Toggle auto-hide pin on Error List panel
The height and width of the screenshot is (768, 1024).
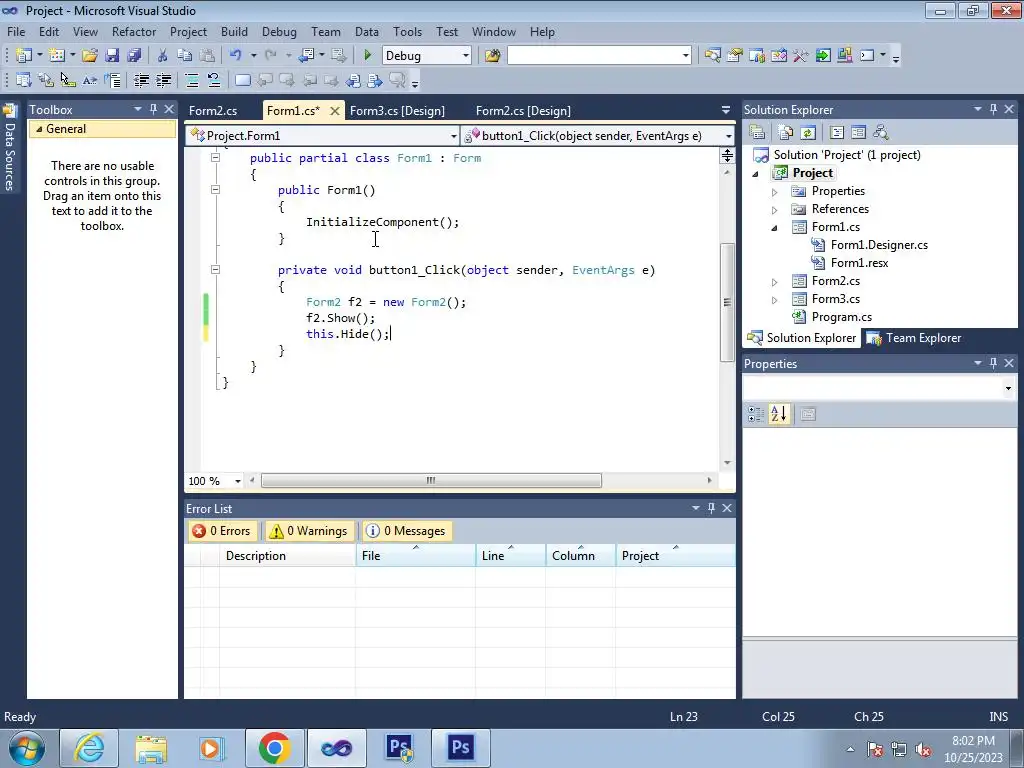(x=711, y=508)
